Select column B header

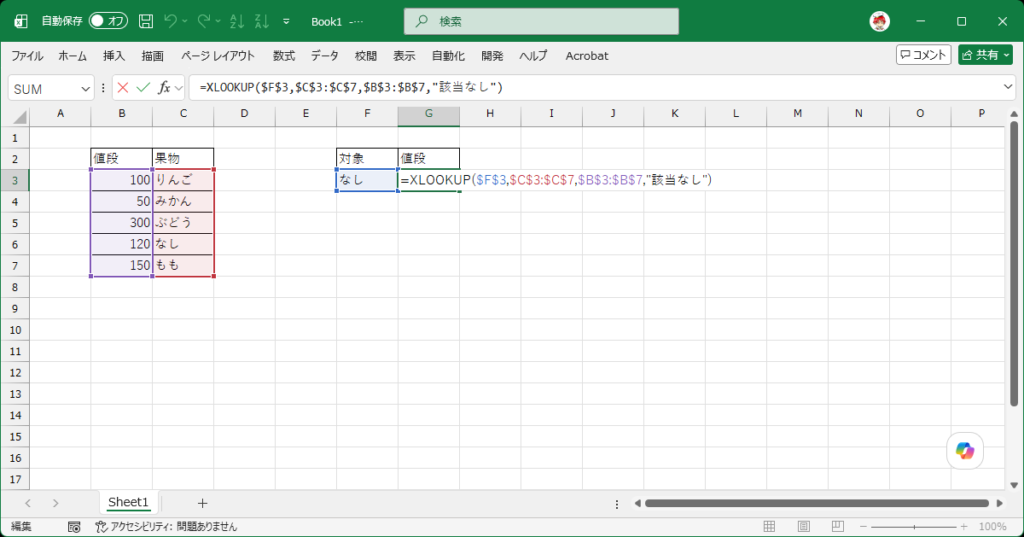tap(121, 114)
